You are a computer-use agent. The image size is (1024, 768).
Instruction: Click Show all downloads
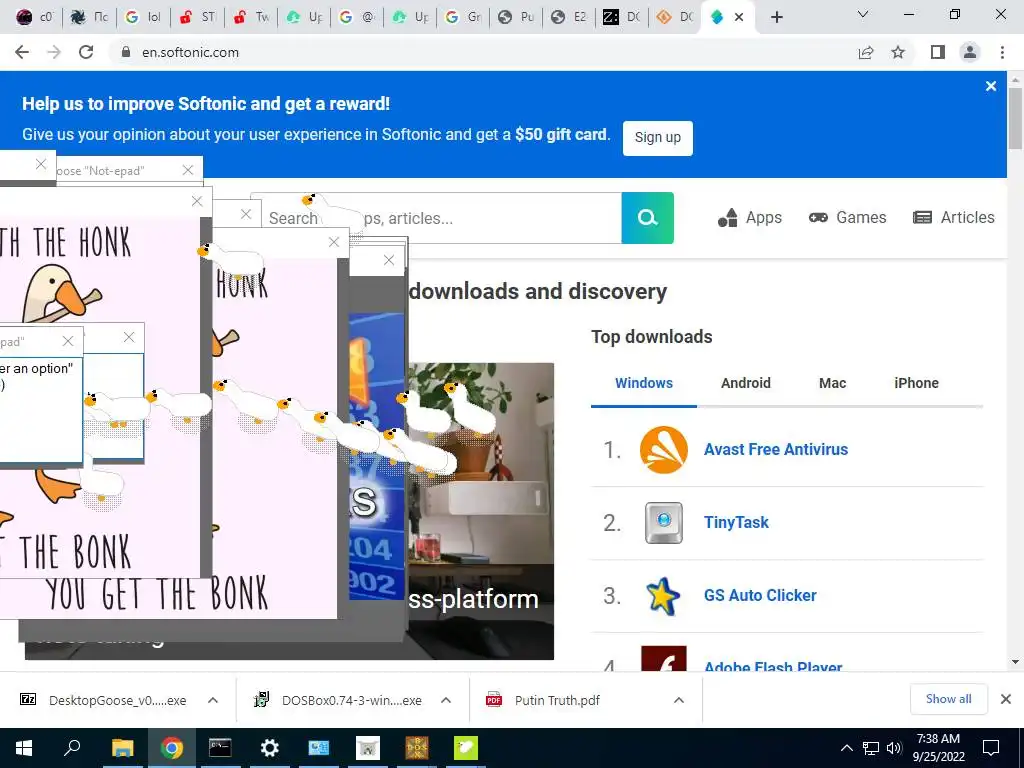coord(948,699)
